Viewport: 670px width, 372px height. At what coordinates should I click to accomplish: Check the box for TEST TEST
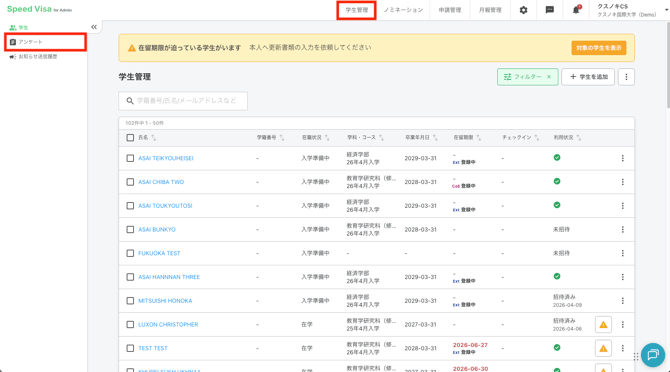[x=130, y=348]
